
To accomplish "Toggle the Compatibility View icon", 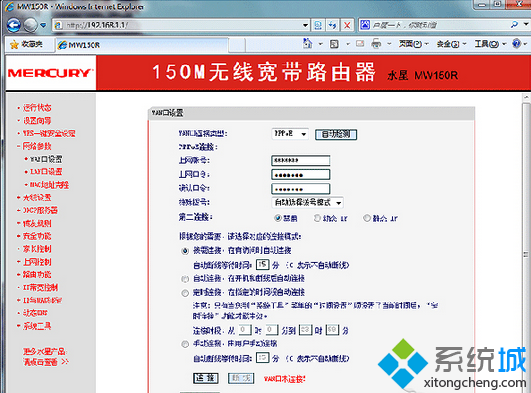I will point(318,25).
